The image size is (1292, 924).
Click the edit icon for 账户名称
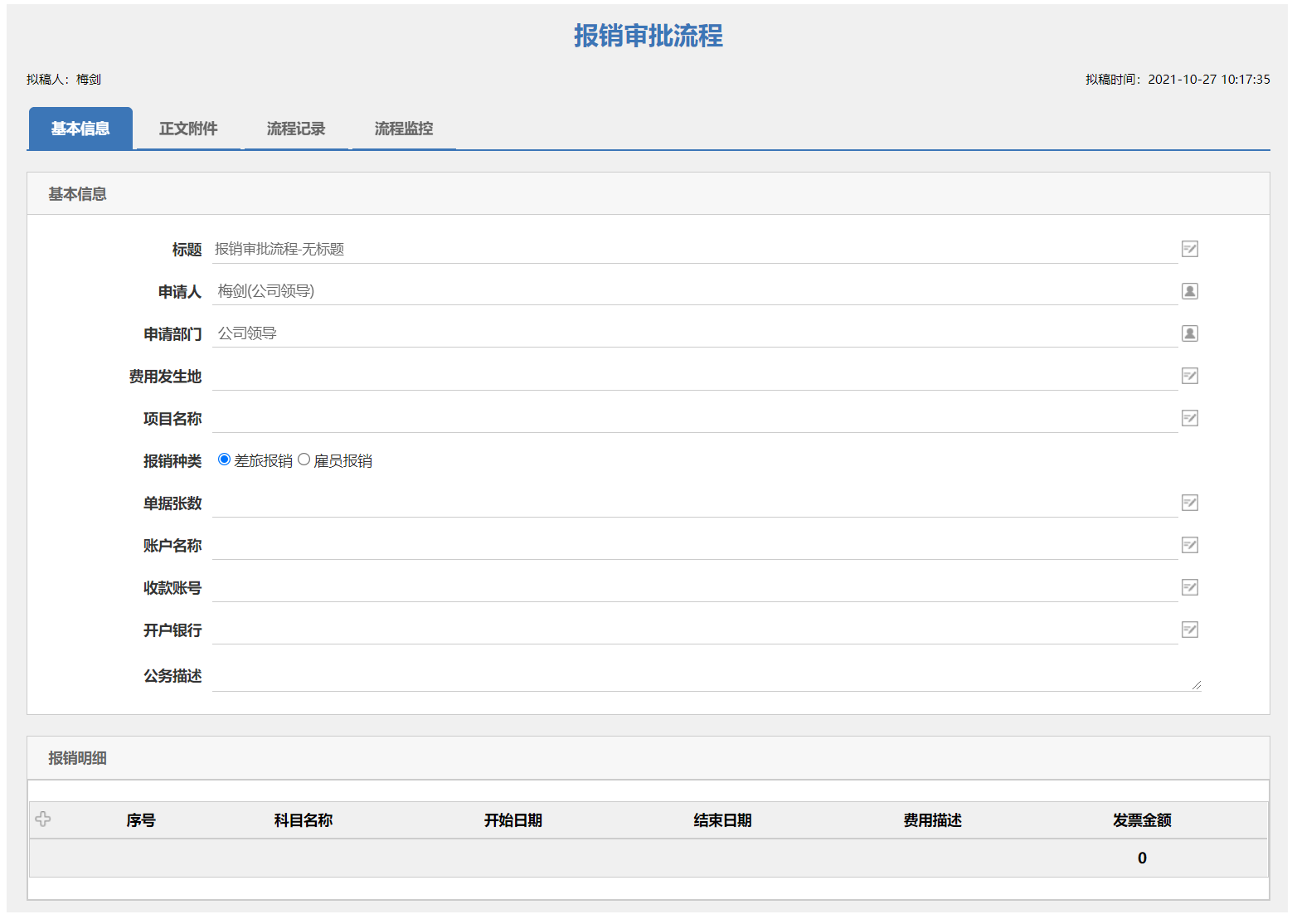1189,545
